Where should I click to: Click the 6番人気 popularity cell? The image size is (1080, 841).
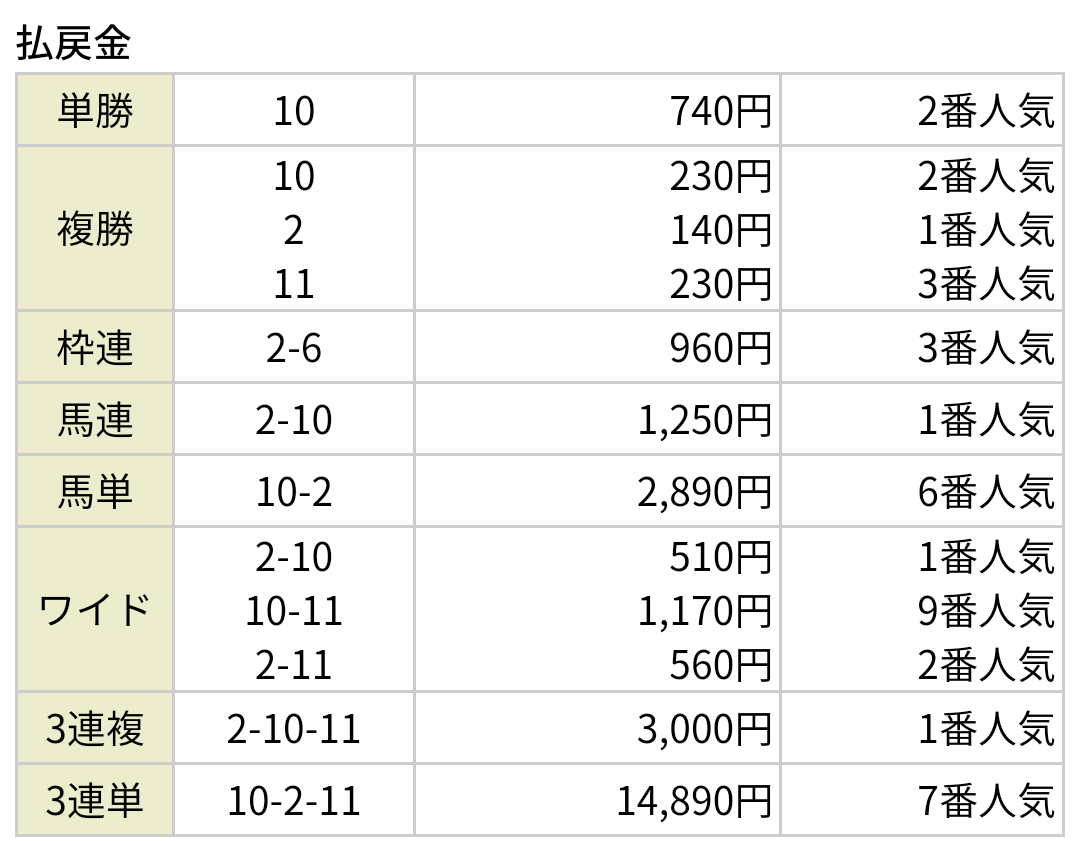986,492
